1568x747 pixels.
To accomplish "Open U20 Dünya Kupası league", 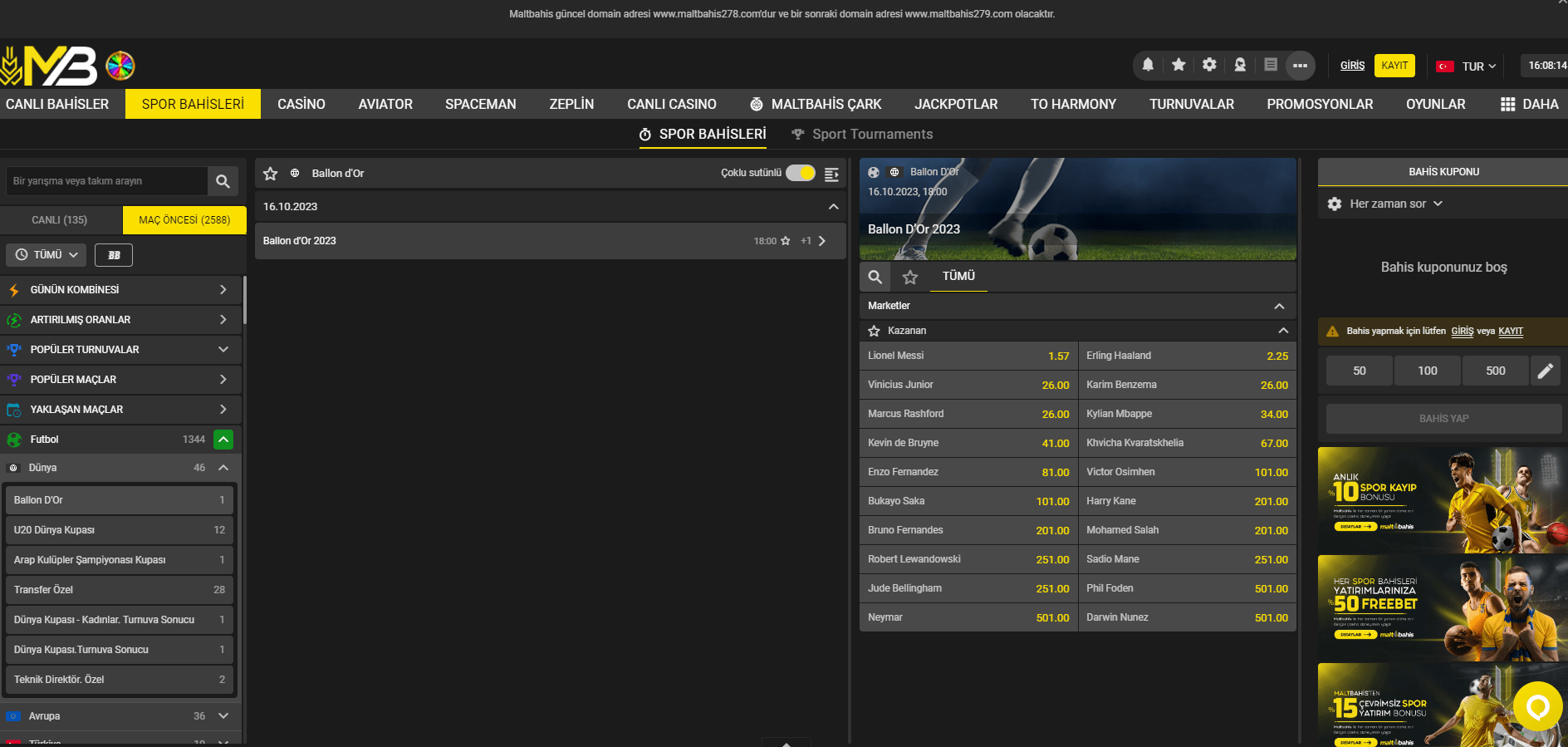I will pyautogui.click(x=120, y=530).
